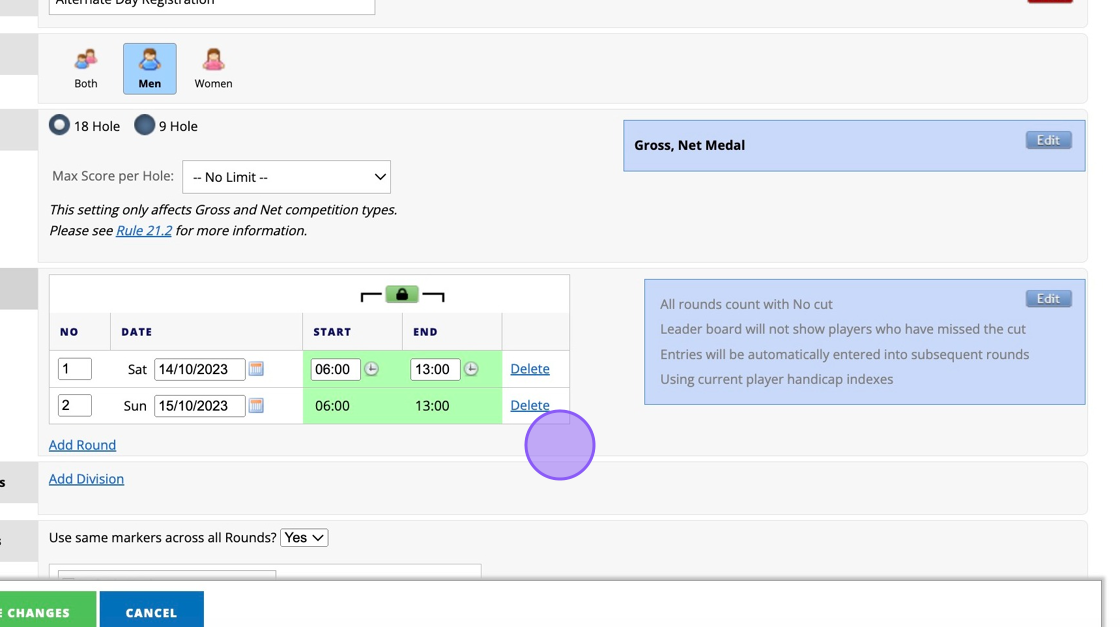Toggle the green lock icon above times
1120x627 pixels.
click(402, 294)
